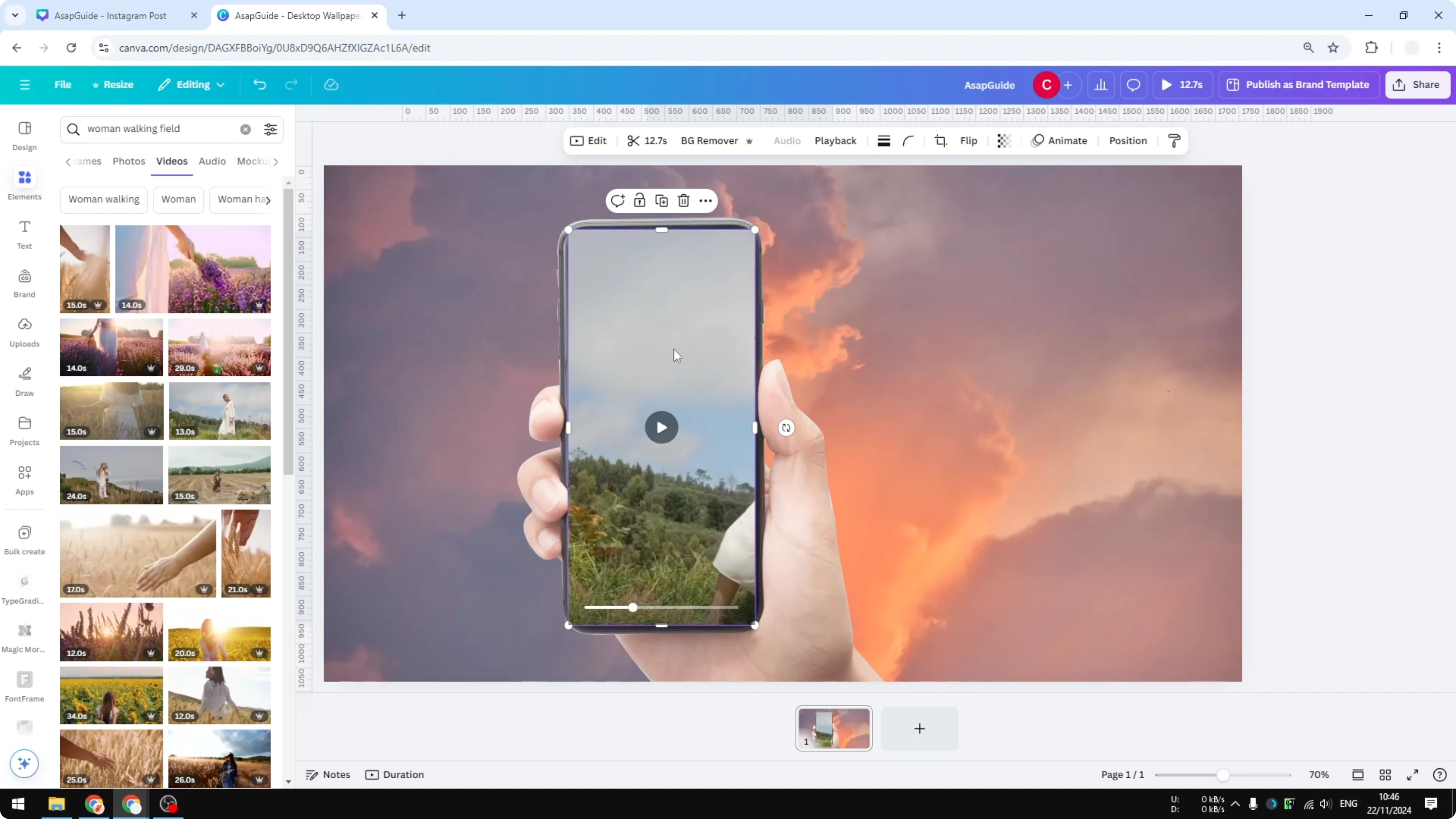
Task: Duplicate the selected video element
Action: point(661,201)
